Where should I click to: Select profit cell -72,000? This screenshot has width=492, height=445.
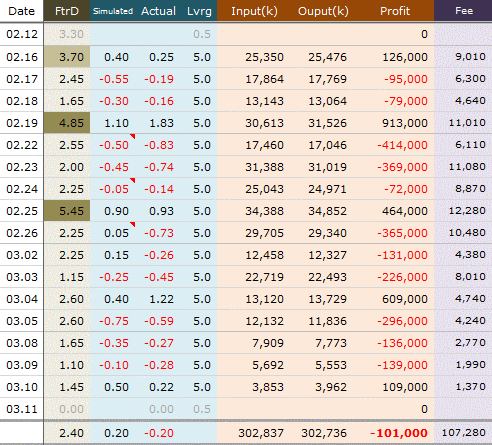(x=406, y=189)
